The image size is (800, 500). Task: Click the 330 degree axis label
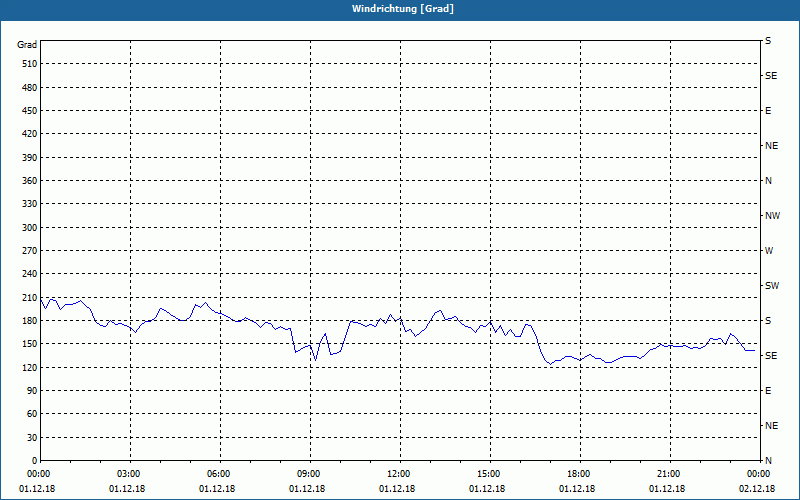point(30,204)
